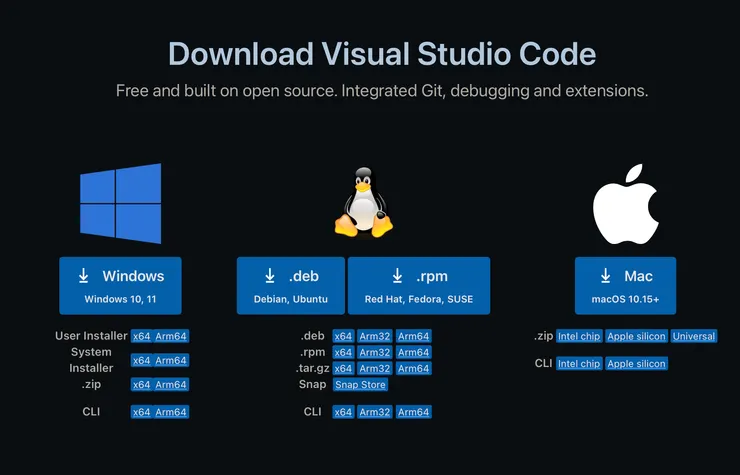Click the 'Download Visual Studio Code' heading

(x=382, y=53)
